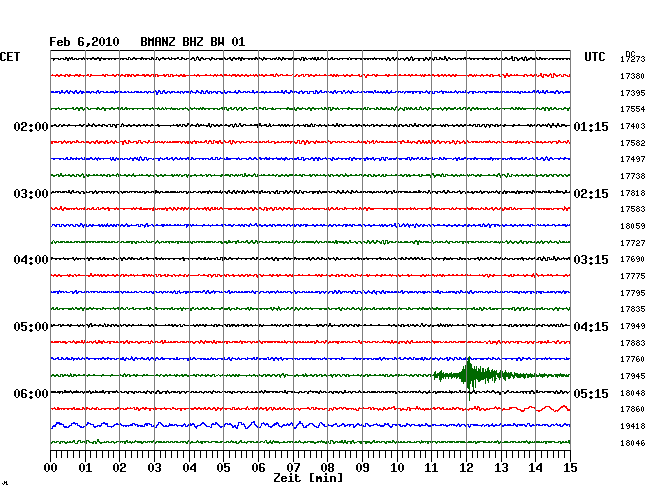The image size is (650, 494).
Task: Select the CET time label '03:00'
Action: [31, 194]
